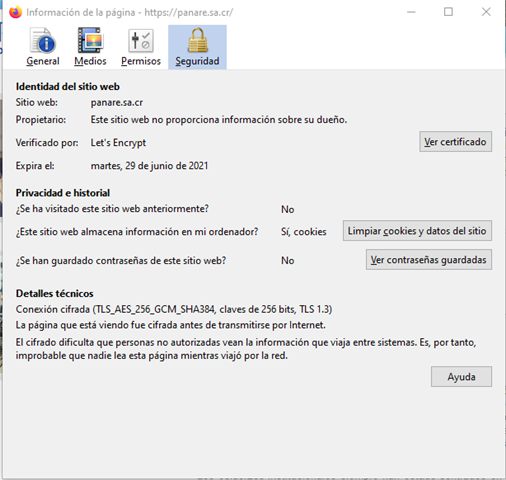Viewport: 506px width, 480px height.
Task: Click the Permisos tab label
Action: [141, 61]
